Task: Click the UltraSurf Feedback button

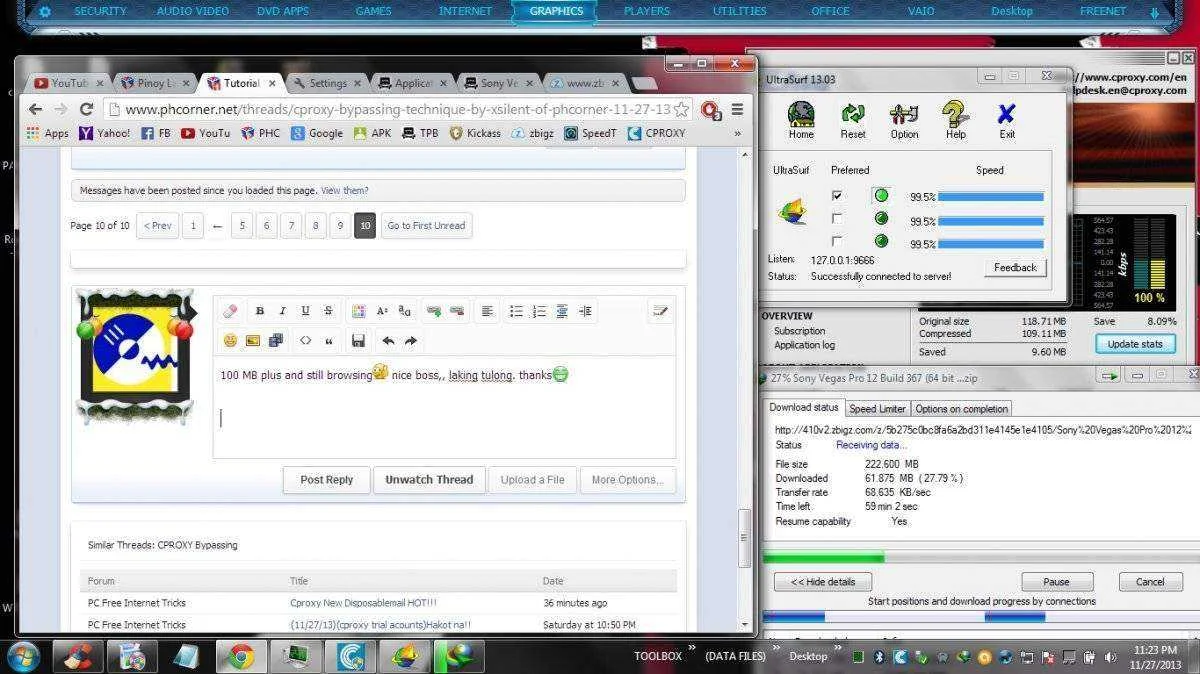Action: pos(1015,267)
